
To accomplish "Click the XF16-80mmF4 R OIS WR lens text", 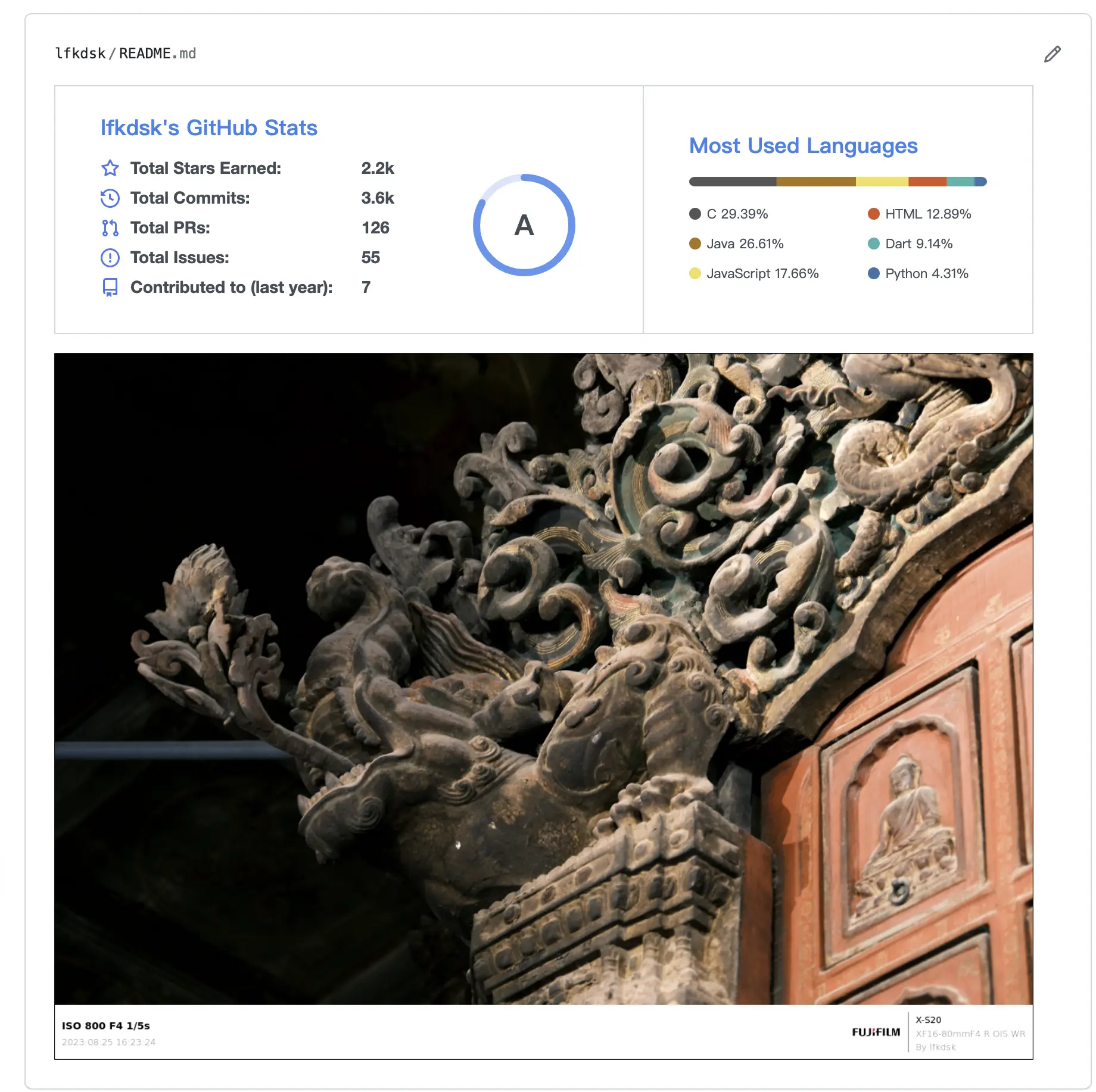I will pyautogui.click(x=970, y=1034).
